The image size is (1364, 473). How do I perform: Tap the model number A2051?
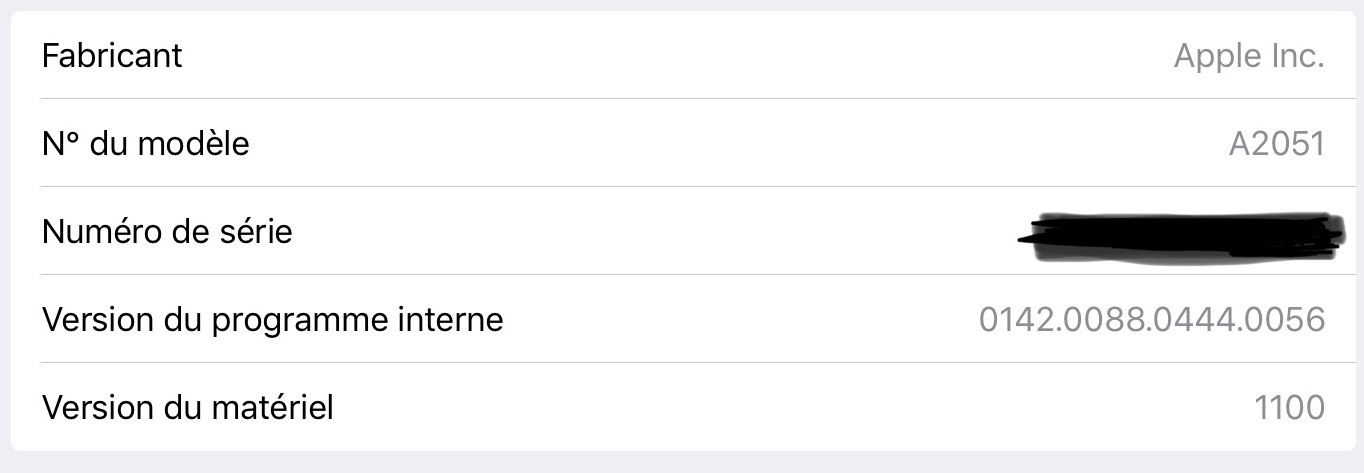tap(1276, 144)
